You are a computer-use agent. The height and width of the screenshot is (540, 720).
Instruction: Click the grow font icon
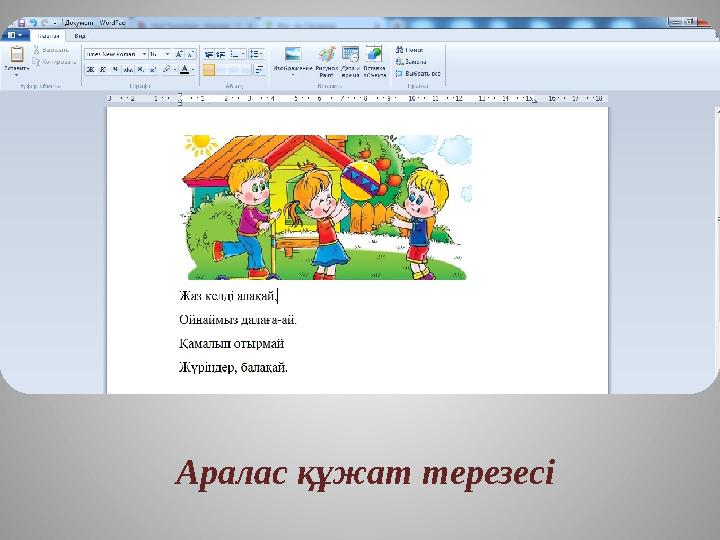click(180, 54)
